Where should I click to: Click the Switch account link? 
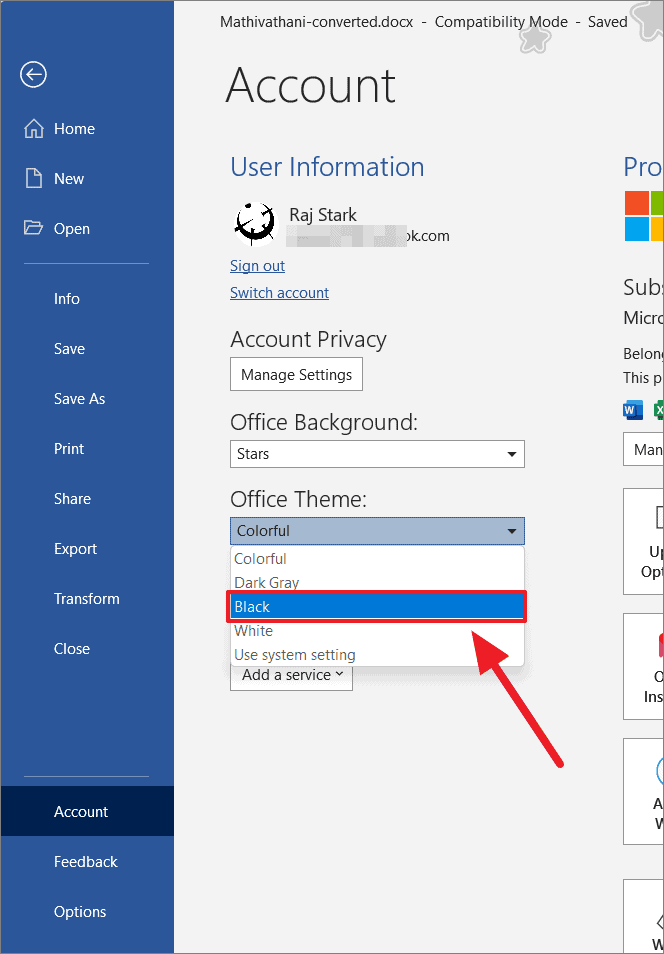(x=279, y=292)
